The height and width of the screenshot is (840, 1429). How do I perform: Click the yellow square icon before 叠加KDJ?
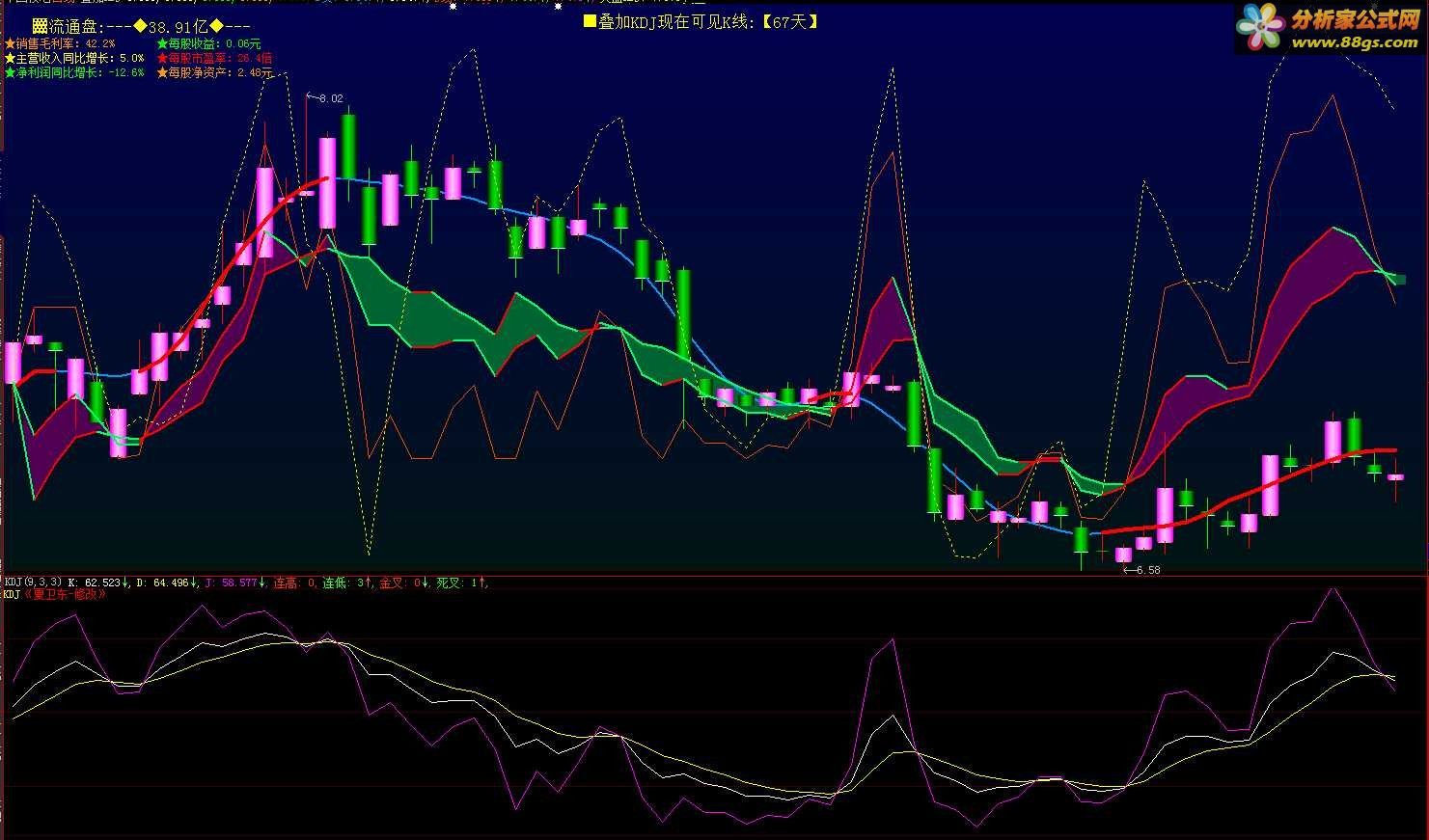(590, 21)
